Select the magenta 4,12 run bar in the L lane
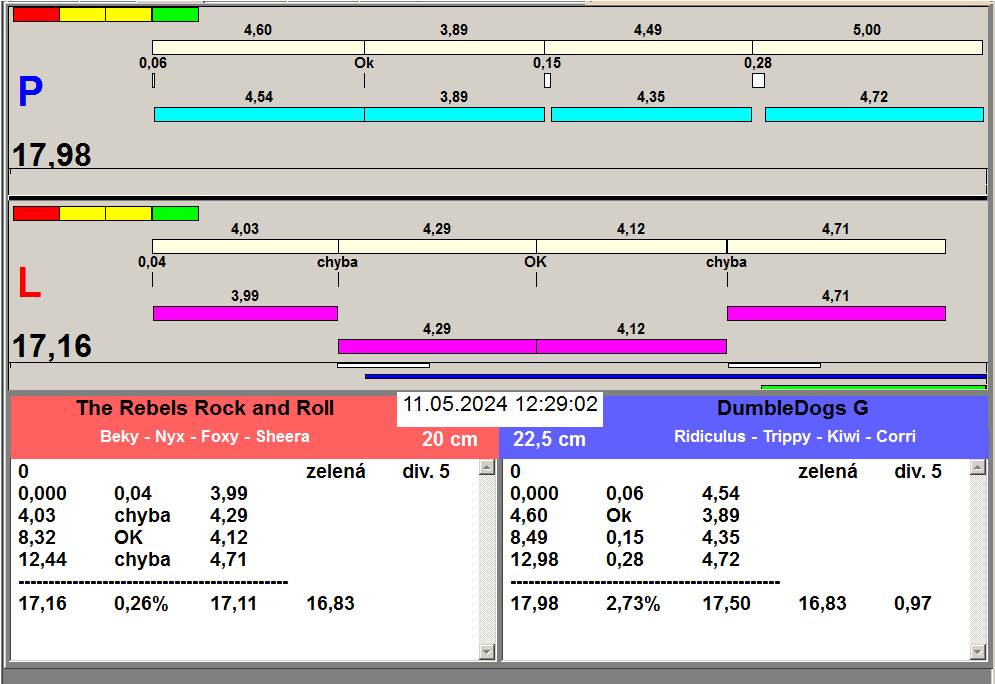Screen dimensions: 995x684 [631, 346]
